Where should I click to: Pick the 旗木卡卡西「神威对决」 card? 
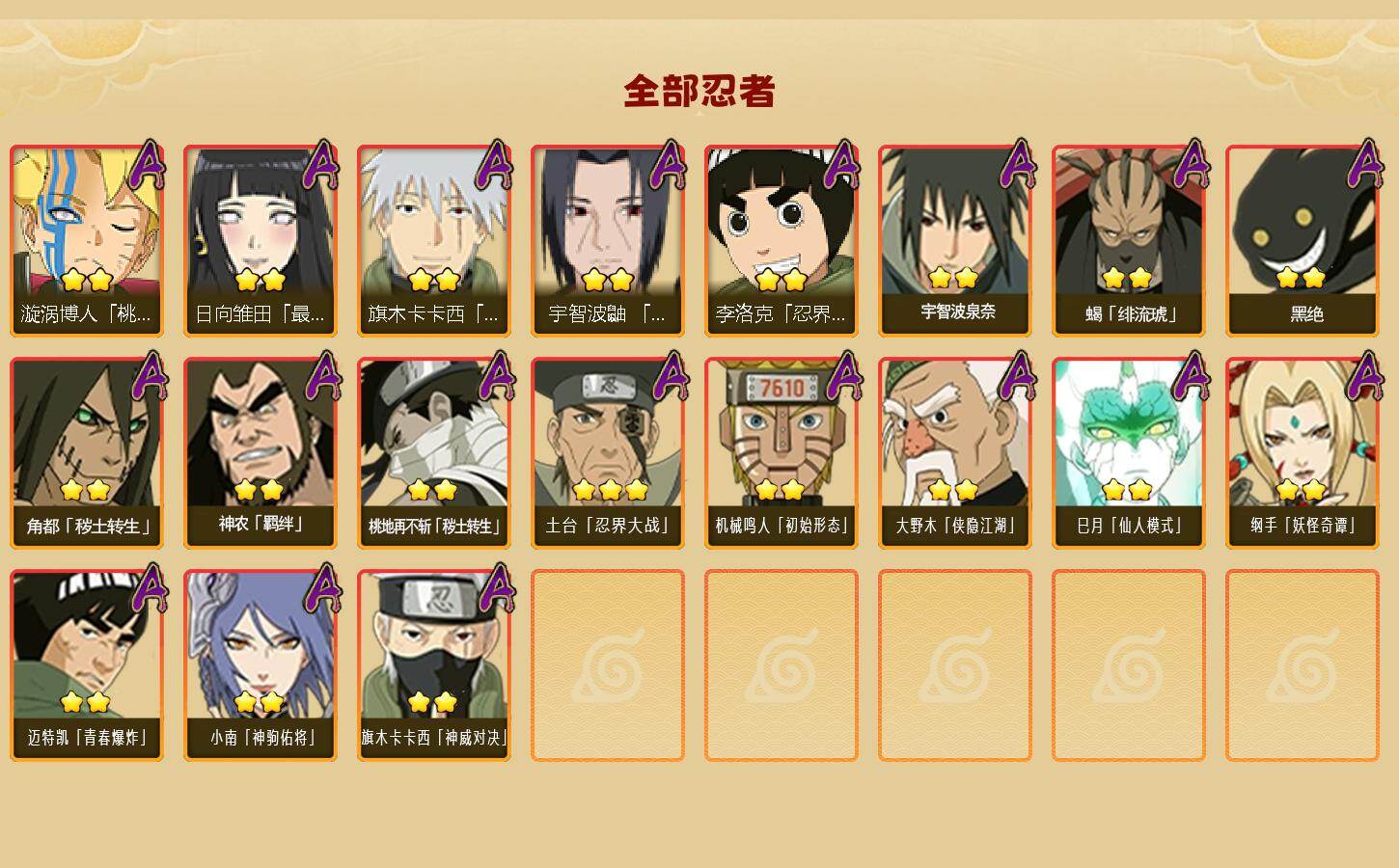[x=434, y=665]
